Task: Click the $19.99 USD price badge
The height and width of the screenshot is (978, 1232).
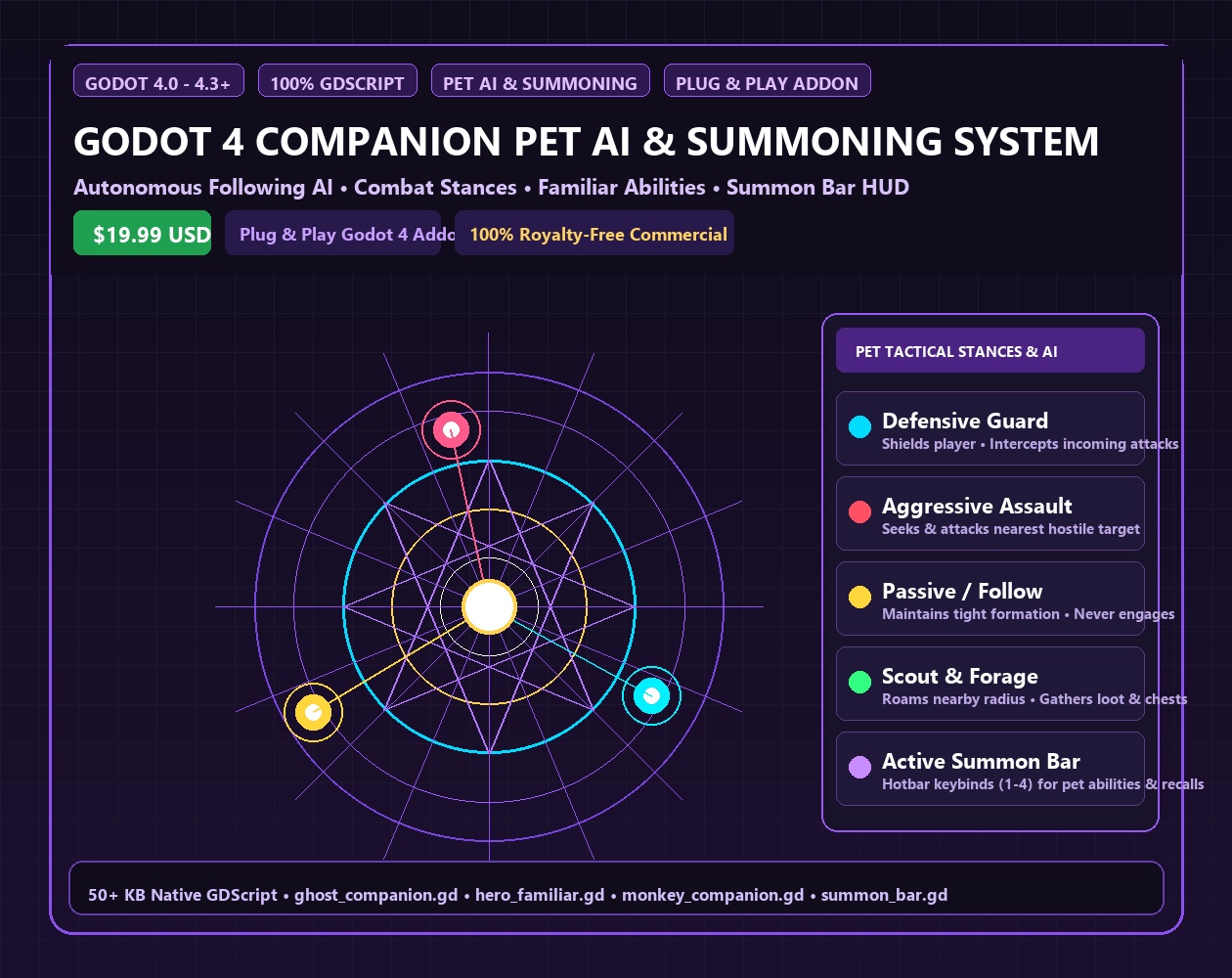Action: tap(142, 233)
